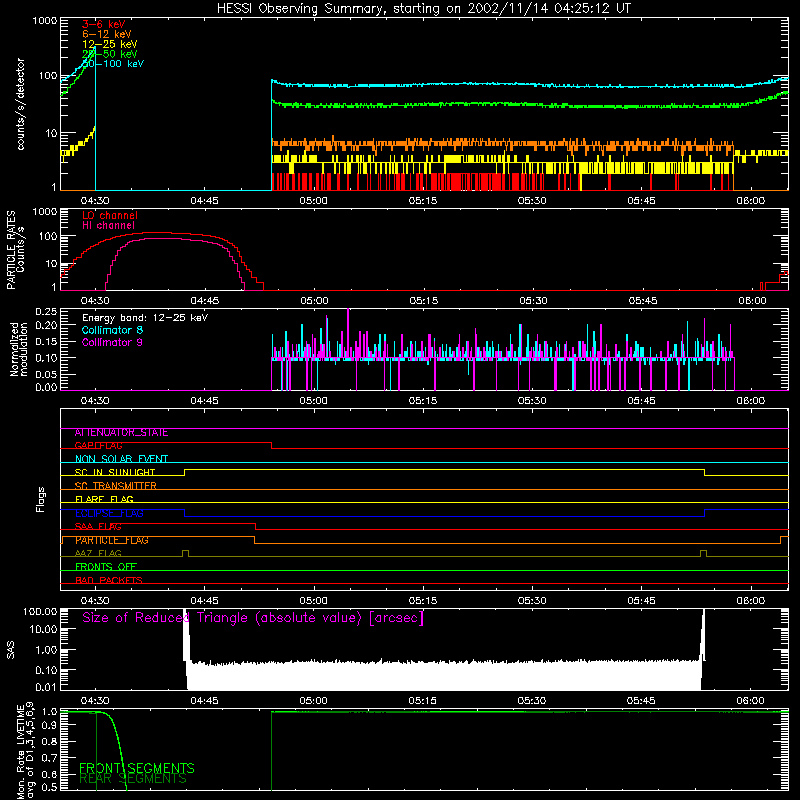Click the 'Energy band: 12-25 keV' text
The width and height of the screenshot is (800, 800).
click(145, 318)
